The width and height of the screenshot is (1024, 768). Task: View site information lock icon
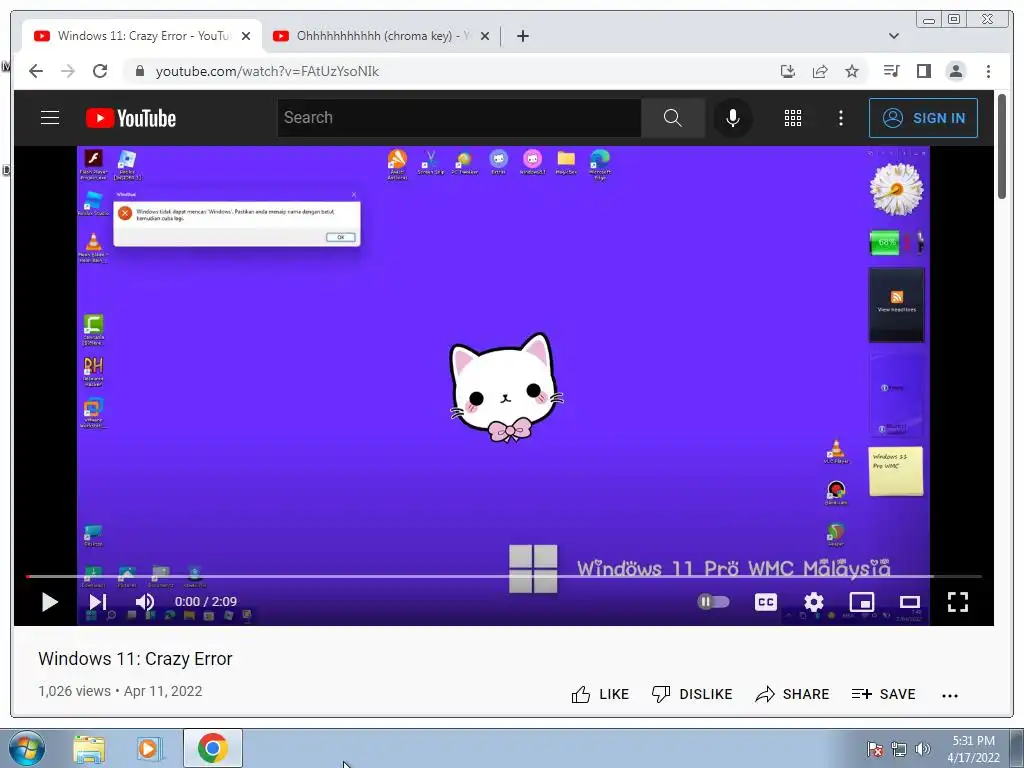pos(139,71)
